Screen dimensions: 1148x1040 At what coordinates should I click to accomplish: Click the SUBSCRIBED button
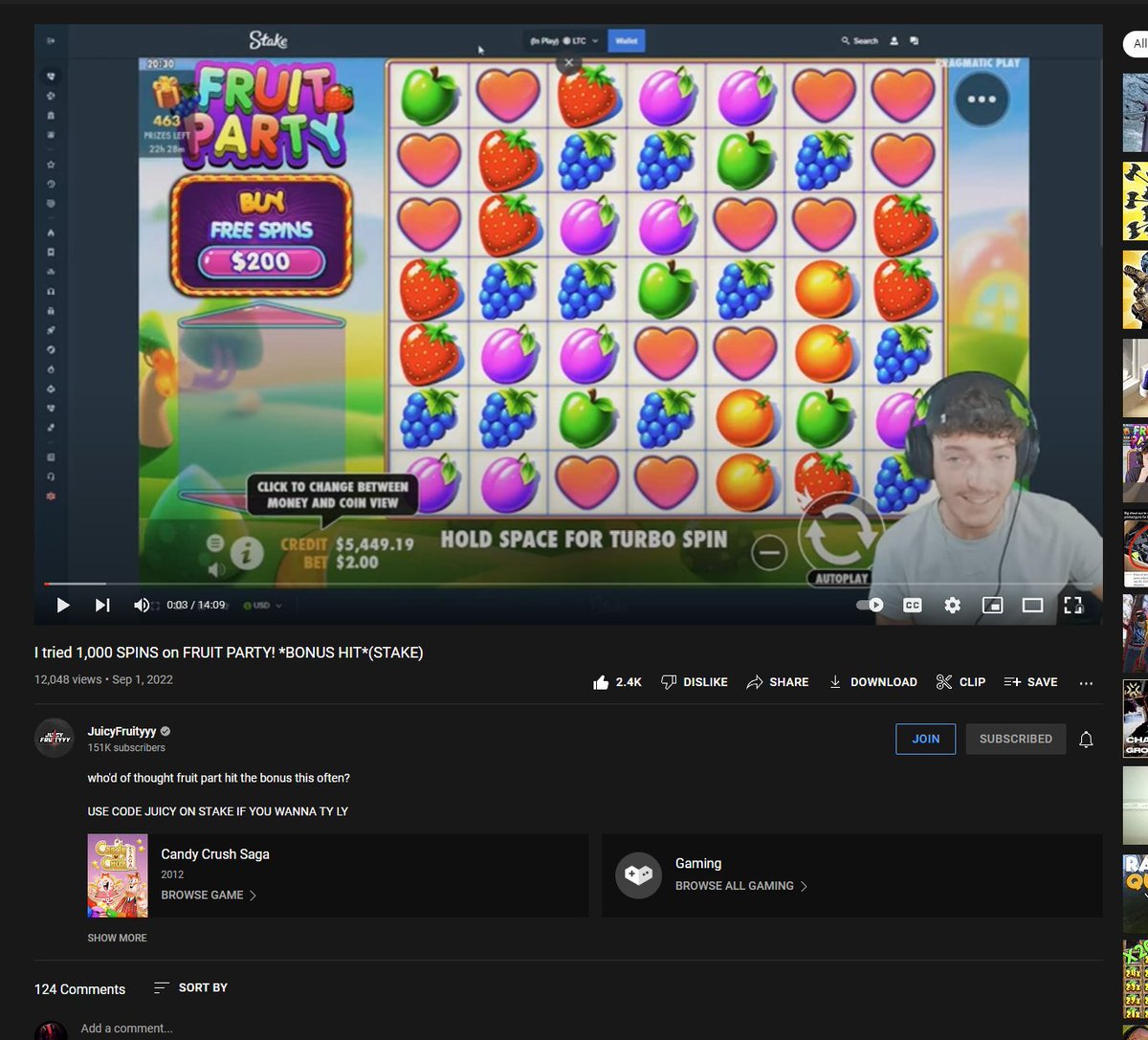click(1015, 739)
